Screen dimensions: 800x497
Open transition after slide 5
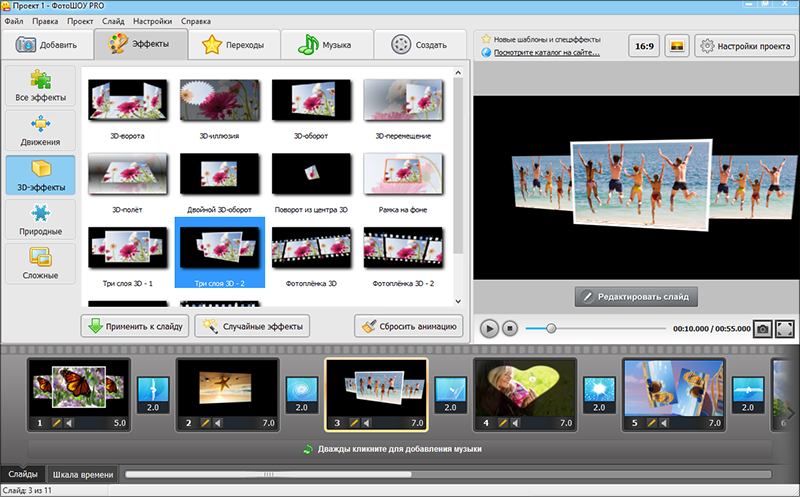[x=748, y=395]
